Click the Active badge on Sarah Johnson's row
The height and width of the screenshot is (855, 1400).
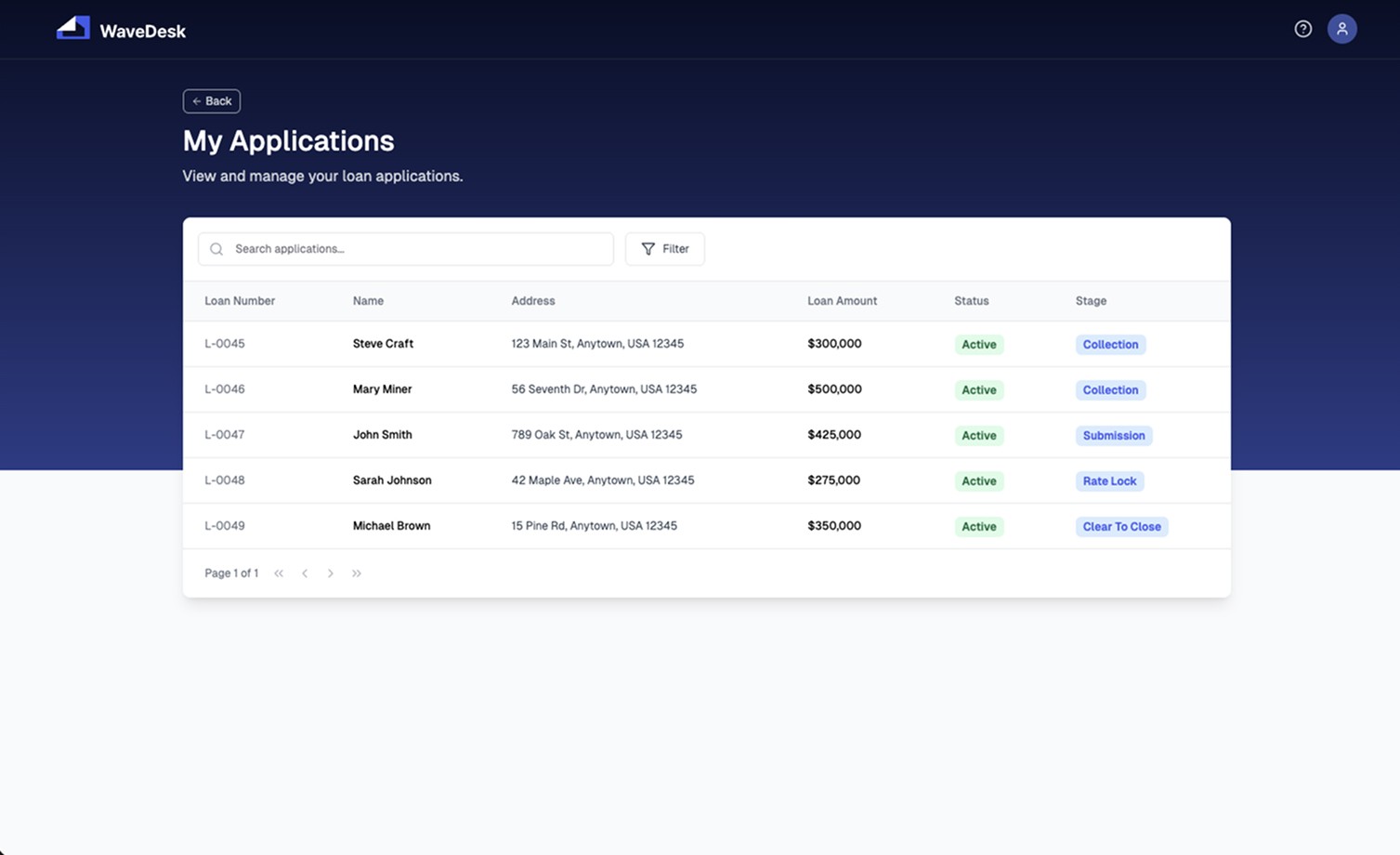click(978, 480)
